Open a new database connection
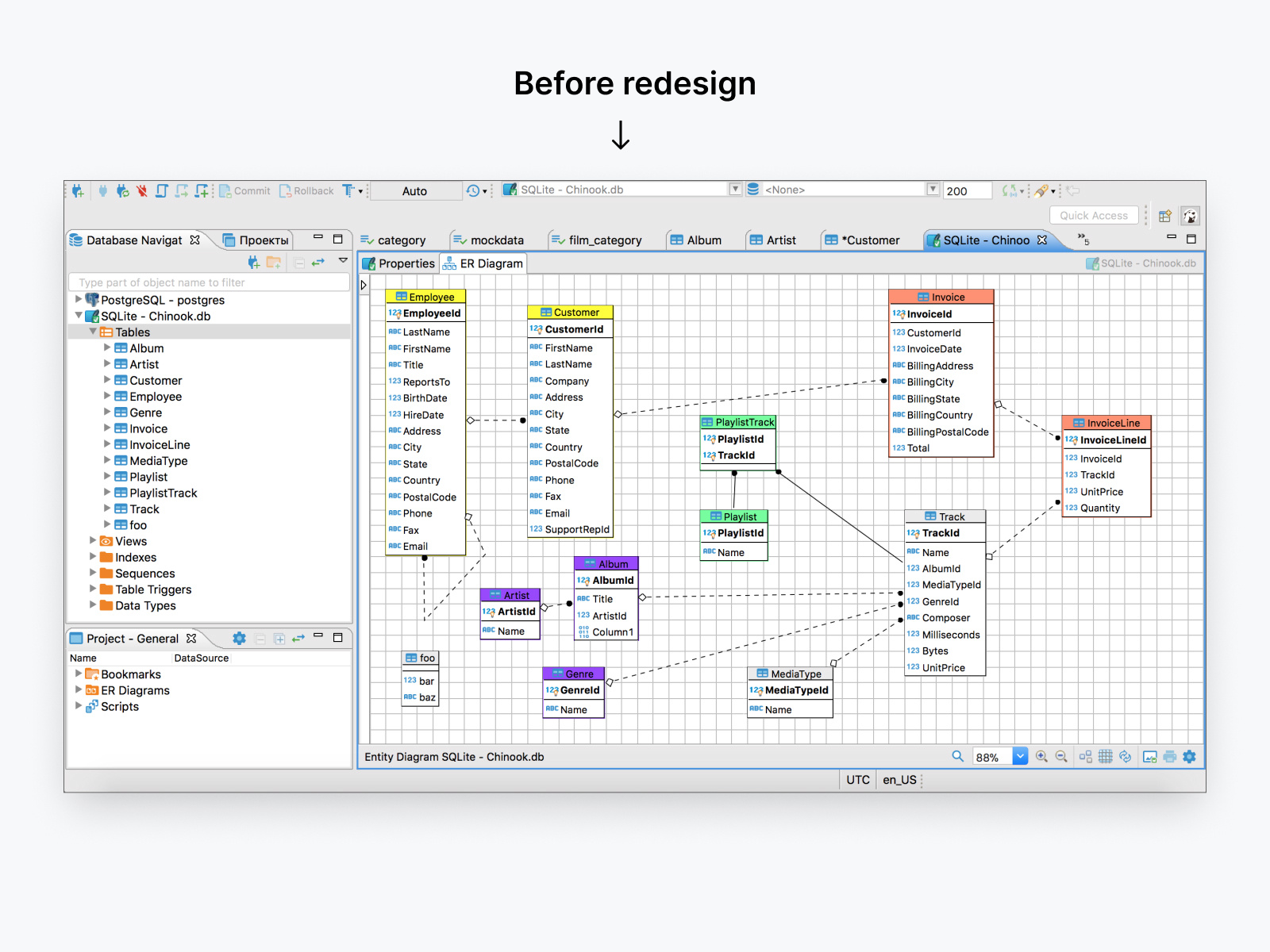This screenshot has height=952, width=1270. pos(77,191)
